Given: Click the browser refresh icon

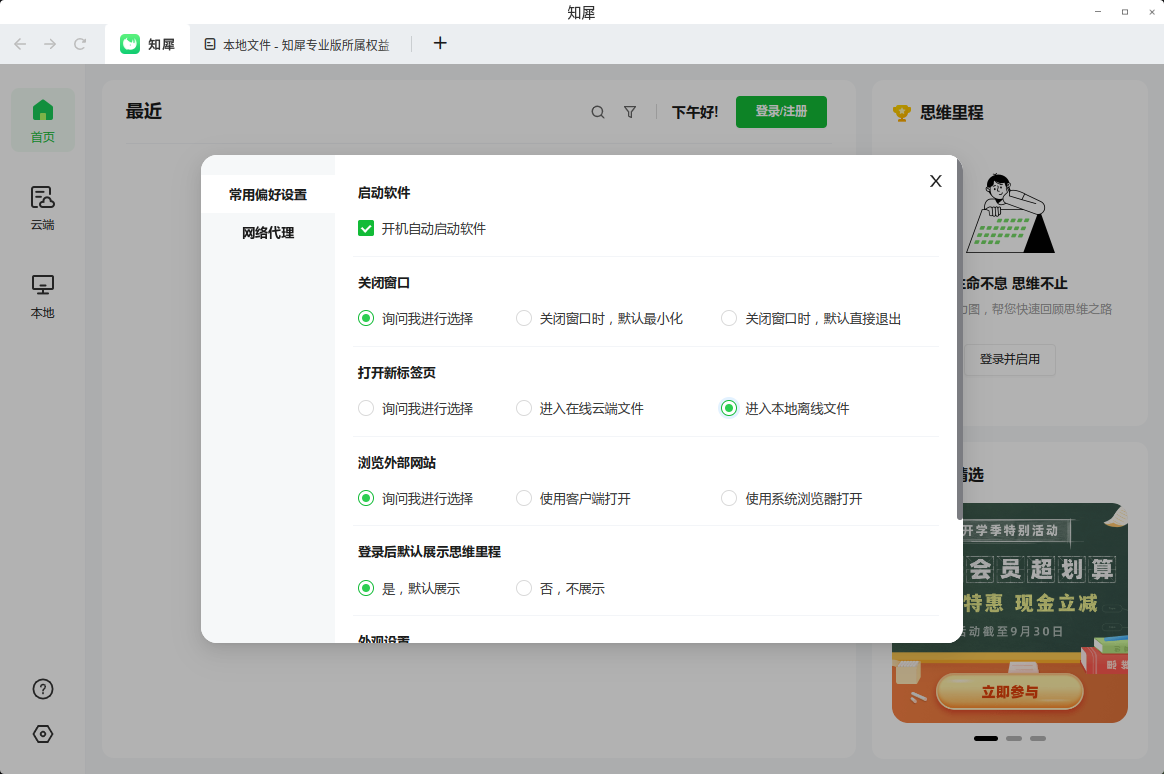Looking at the screenshot, I should 81,44.
